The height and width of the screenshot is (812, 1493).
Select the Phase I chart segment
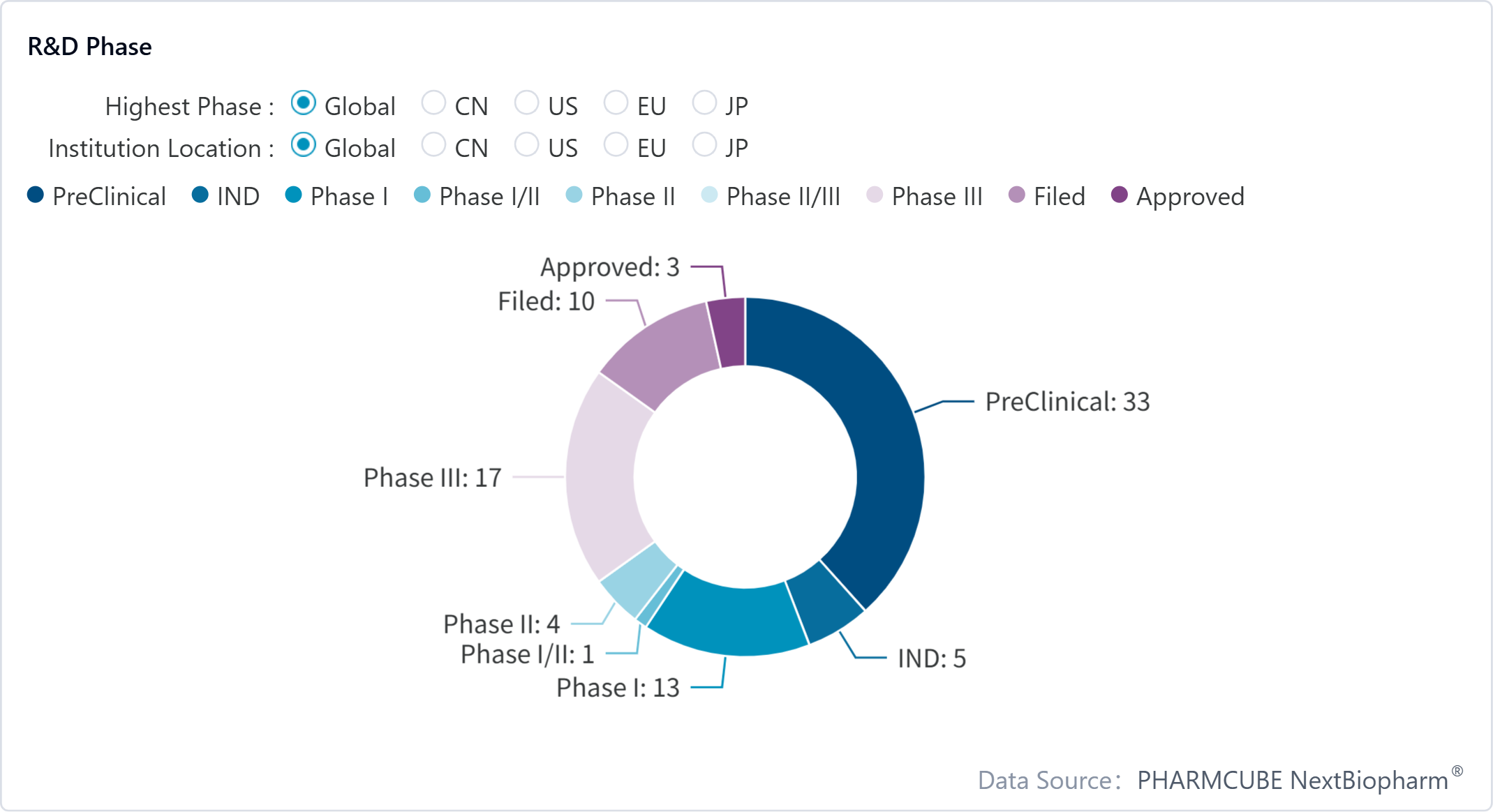pyautogui.click(x=726, y=617)
